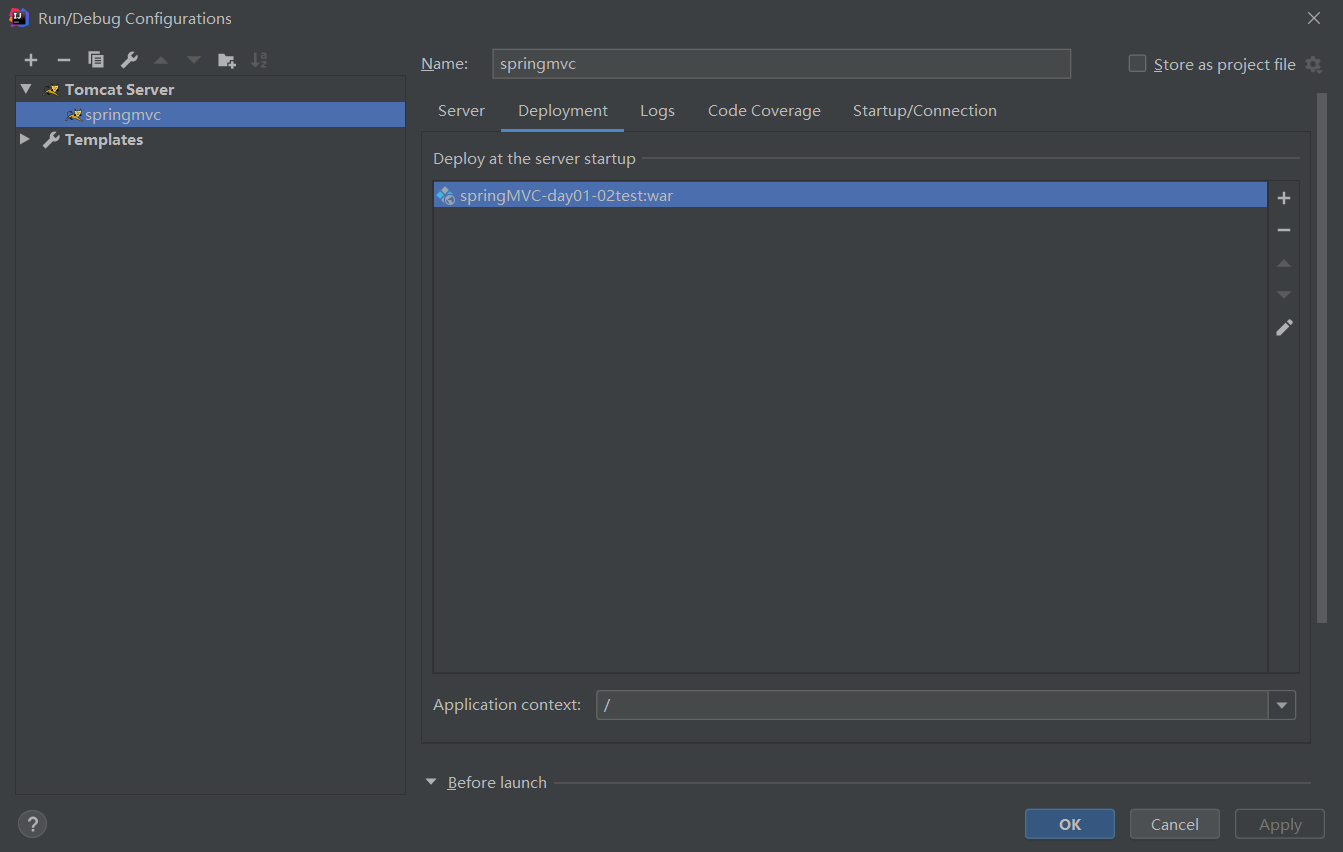Collapse the Before launch section
This screenshot has width=1343, height=852.
(x=431, y=782)
